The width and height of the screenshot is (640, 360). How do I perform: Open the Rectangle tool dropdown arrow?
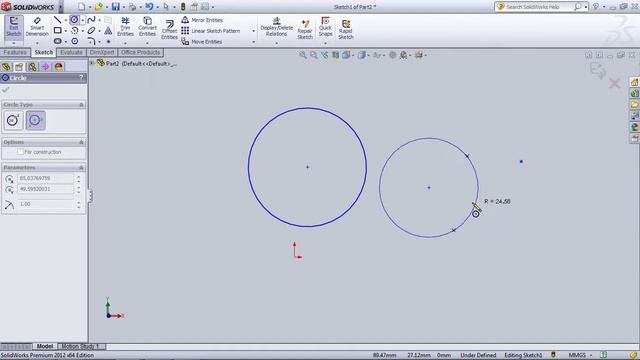click(65, 31)
